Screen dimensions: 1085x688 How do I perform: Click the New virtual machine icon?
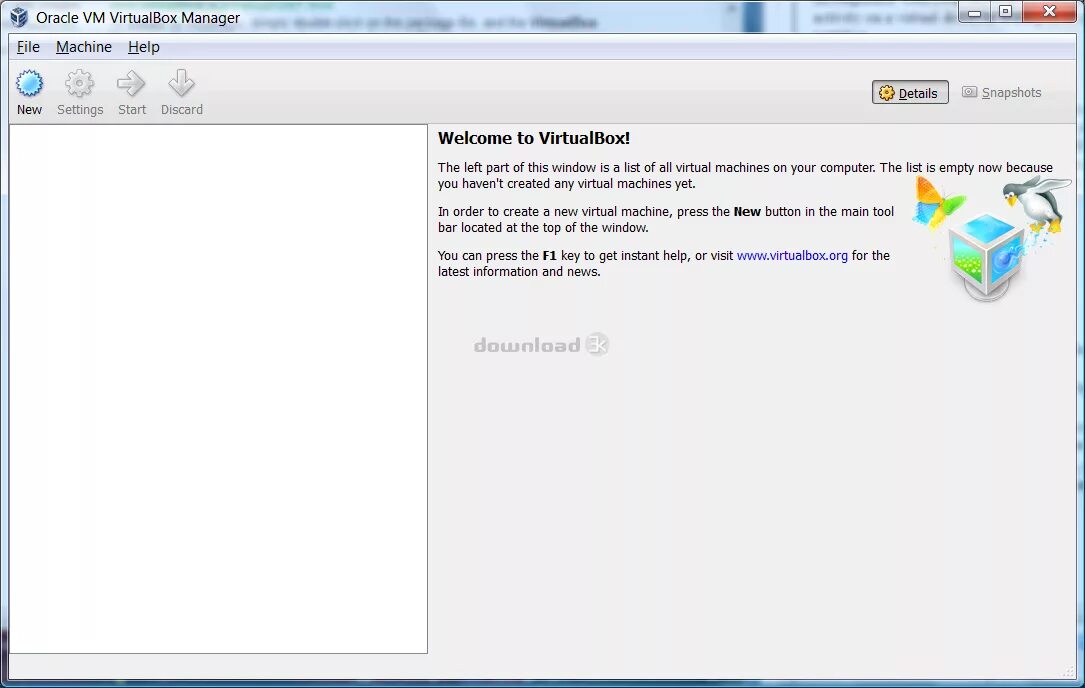(x=29, y=84)
